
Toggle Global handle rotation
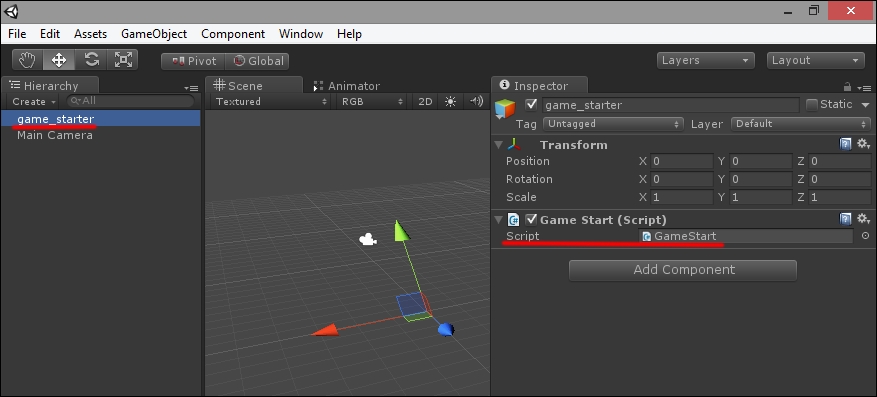[x=257, y=61]
